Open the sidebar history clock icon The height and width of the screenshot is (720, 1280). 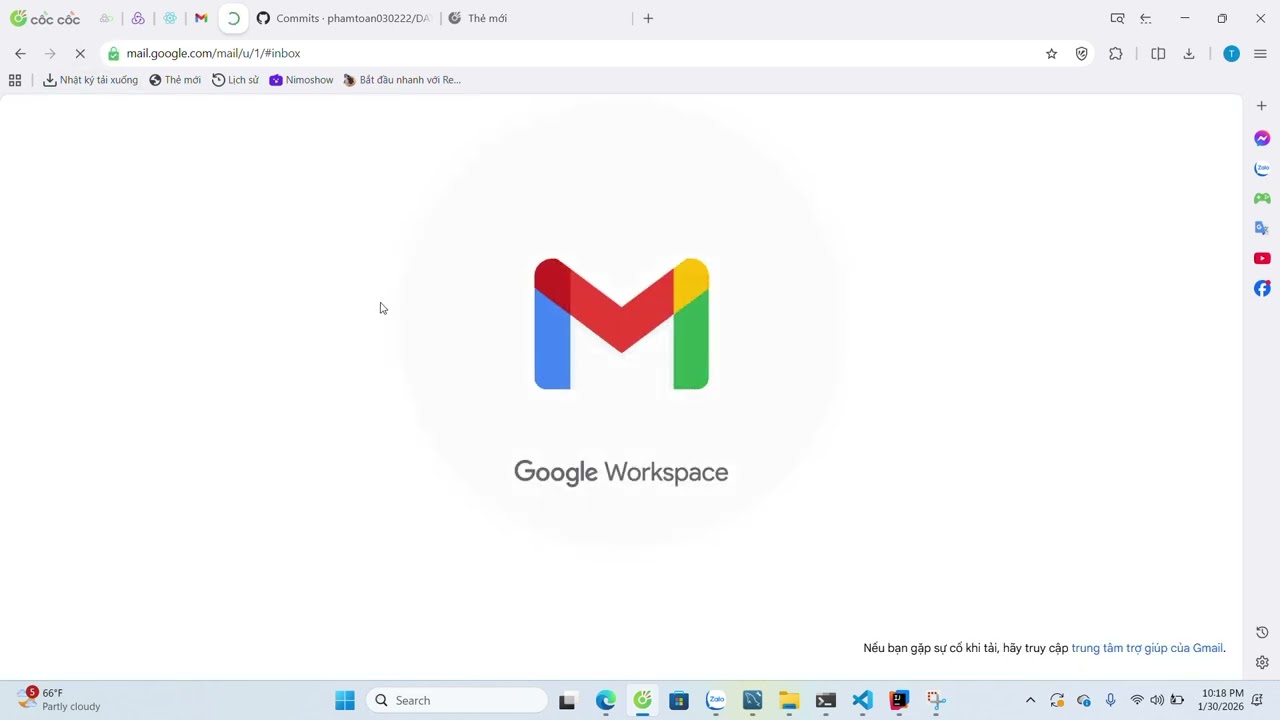coord(1262,632)
